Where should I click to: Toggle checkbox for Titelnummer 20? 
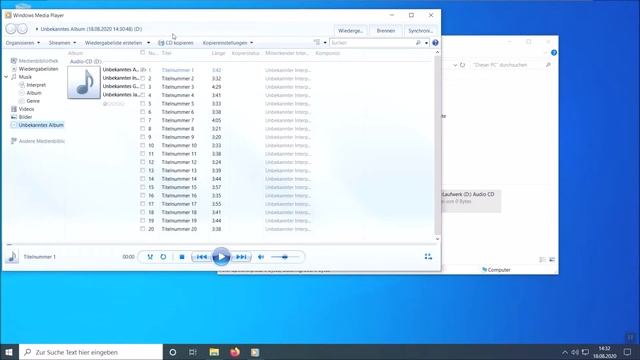pos(142,229)
